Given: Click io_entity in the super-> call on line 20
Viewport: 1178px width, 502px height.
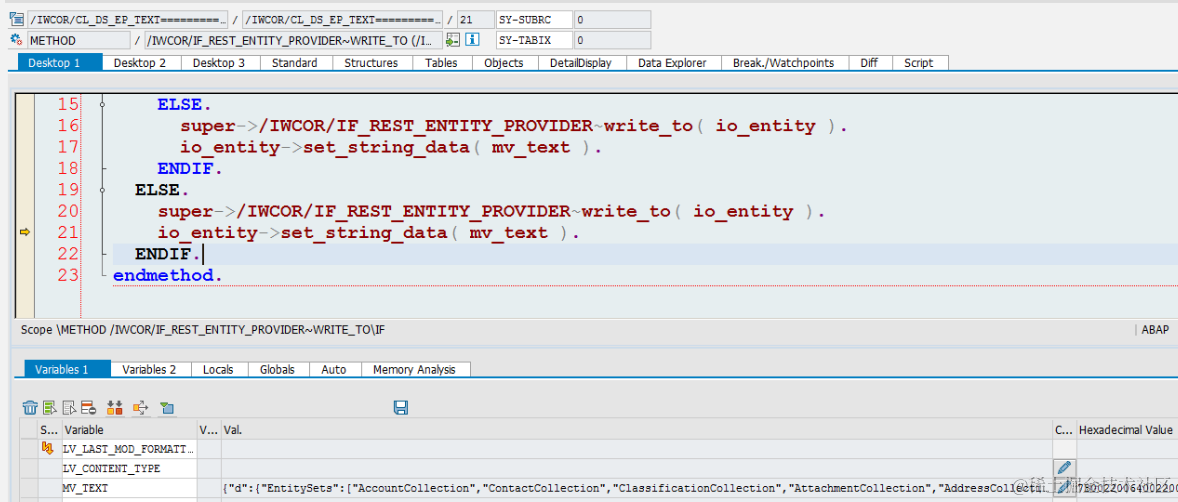Looking at the screenshot, I should [743, 211].
